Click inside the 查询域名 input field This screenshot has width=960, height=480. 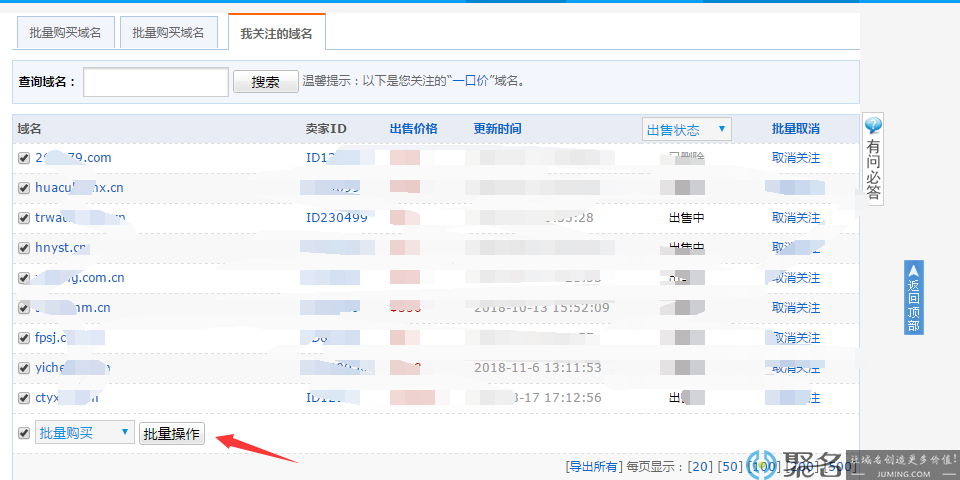pos(156,82)
